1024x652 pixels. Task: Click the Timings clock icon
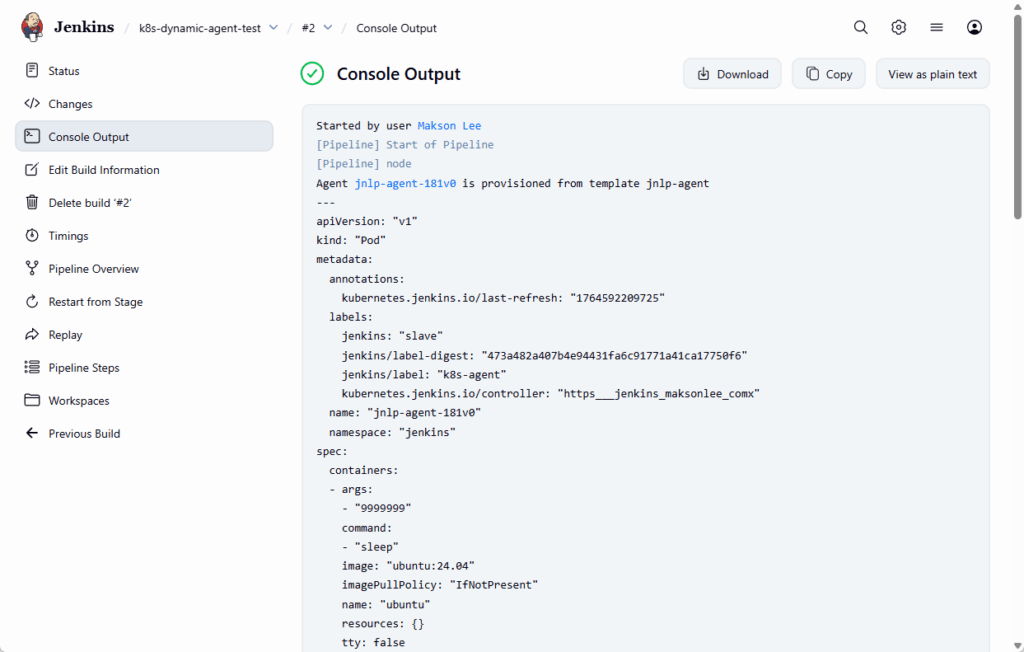[x=31, y=236]
